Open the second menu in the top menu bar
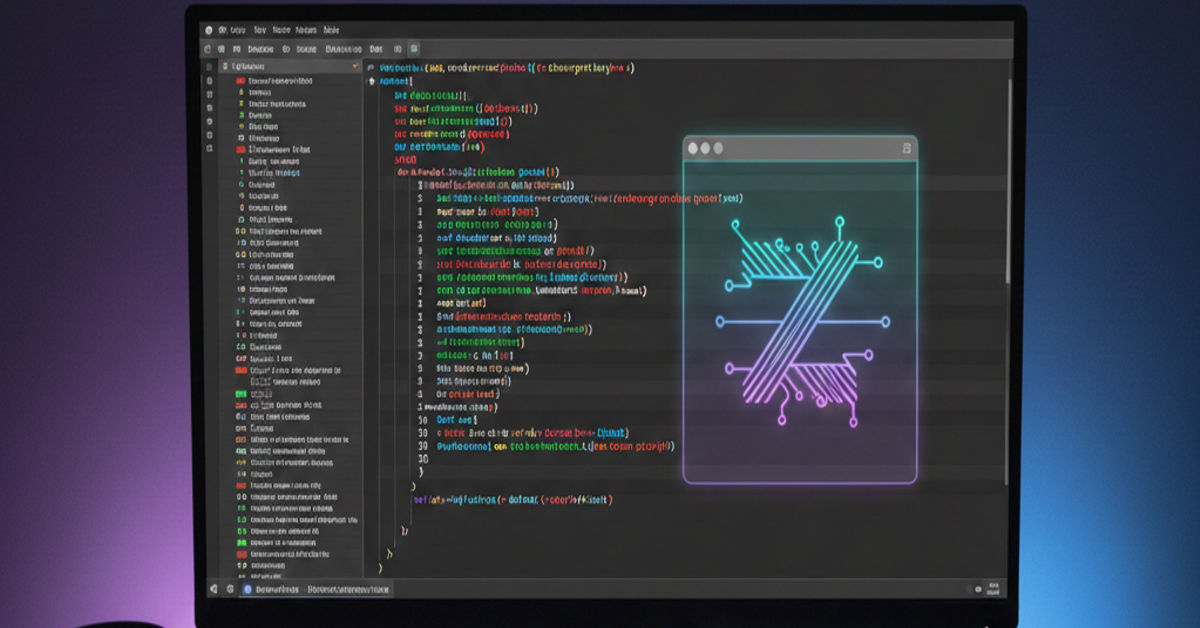The image size is (1200, 628). [x=260, y=31]
